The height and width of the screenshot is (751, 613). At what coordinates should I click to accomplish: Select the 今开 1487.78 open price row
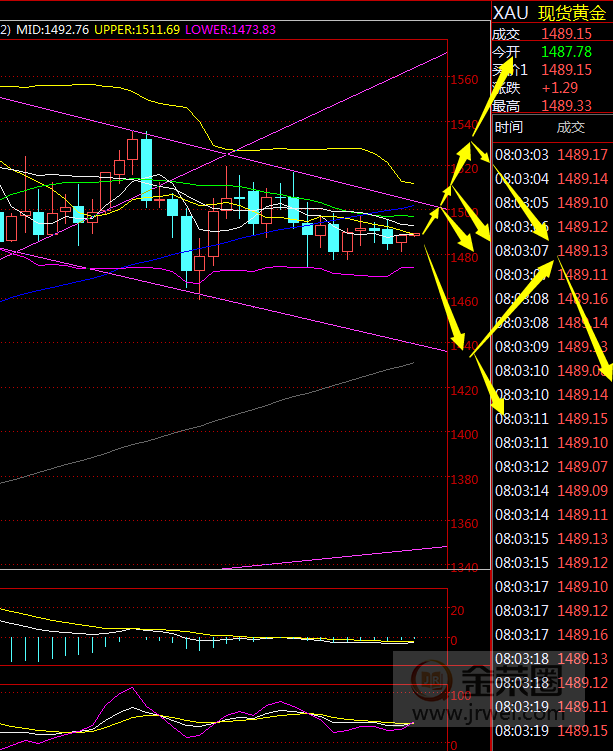(x=550, y=51)
